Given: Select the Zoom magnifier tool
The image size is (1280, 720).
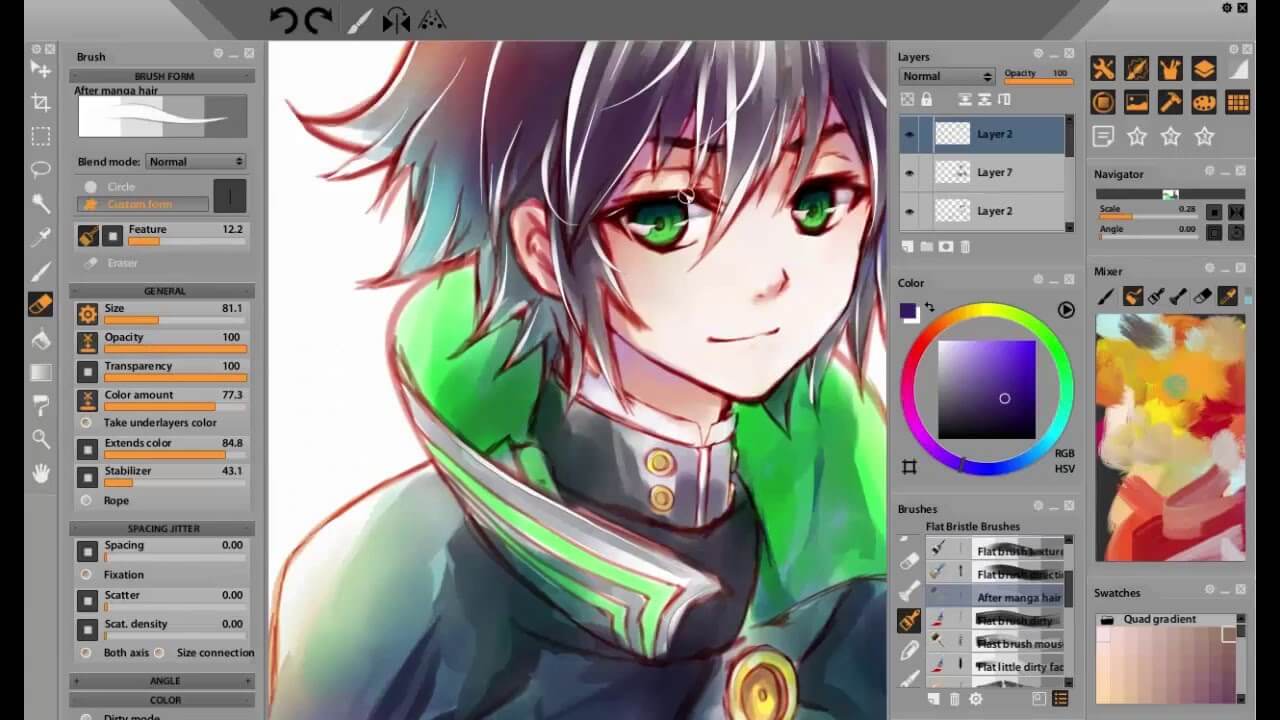Looking at the screenshot, I should click(x=40, y=440).
